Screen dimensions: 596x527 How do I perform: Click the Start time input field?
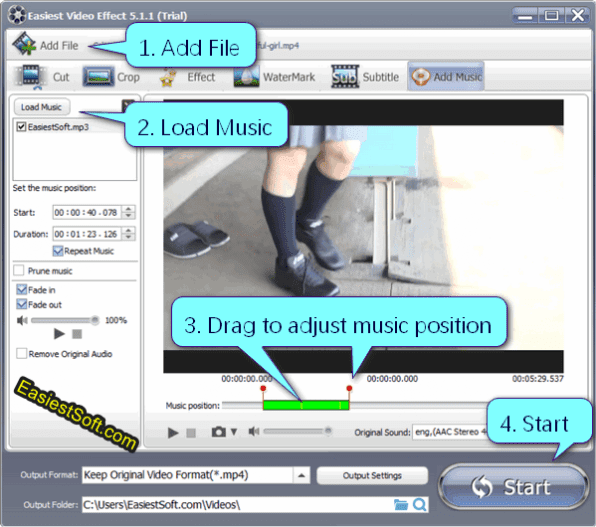click(87, 212)
